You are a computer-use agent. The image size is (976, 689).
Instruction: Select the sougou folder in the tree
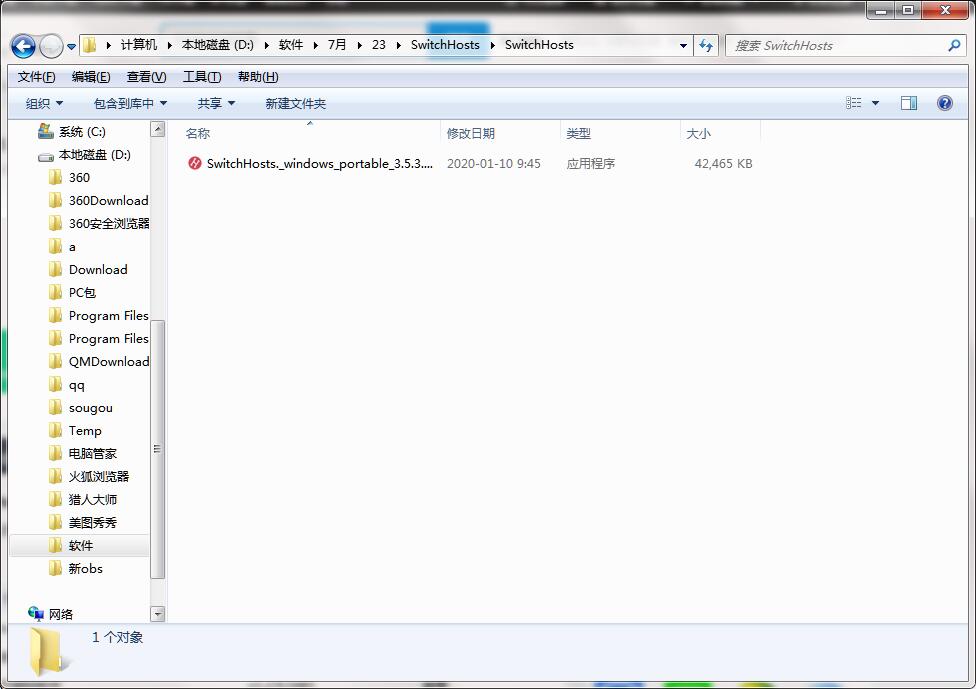(x=90, y=408)
